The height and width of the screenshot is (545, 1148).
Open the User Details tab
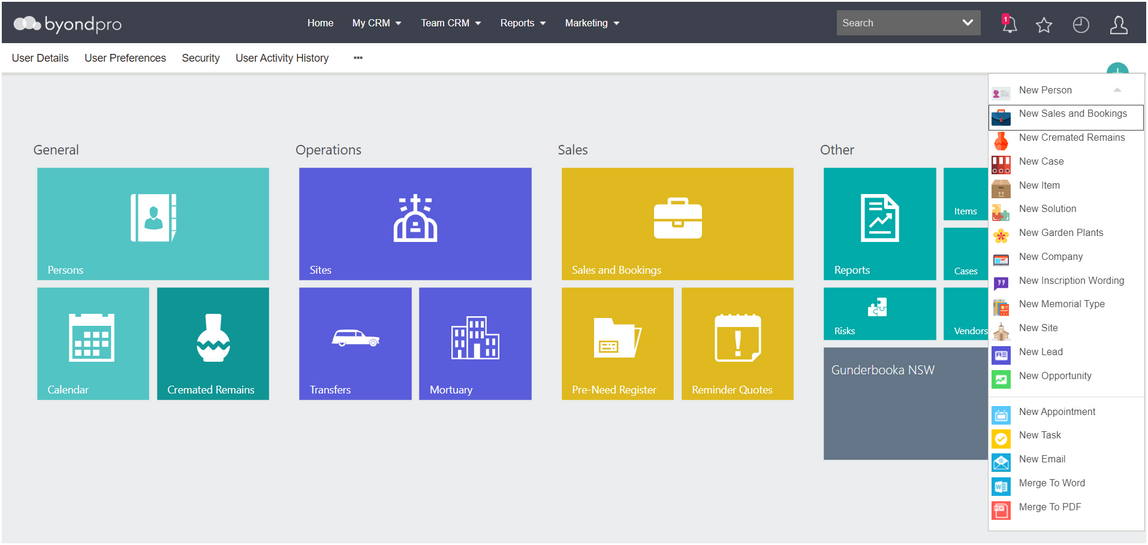[40, 58]
